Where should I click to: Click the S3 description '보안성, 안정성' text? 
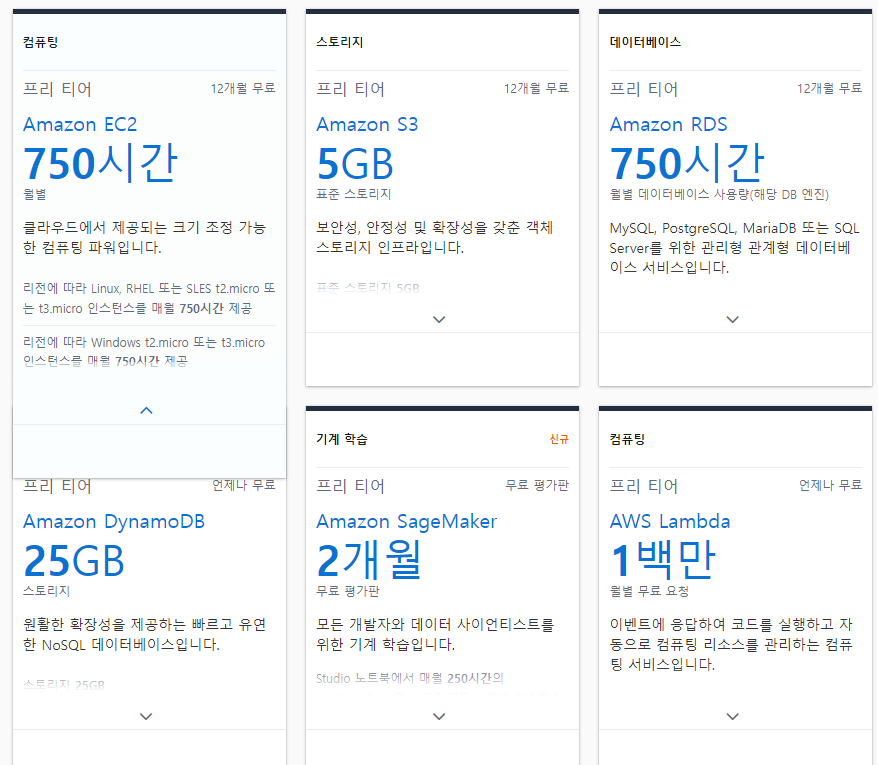435,237
